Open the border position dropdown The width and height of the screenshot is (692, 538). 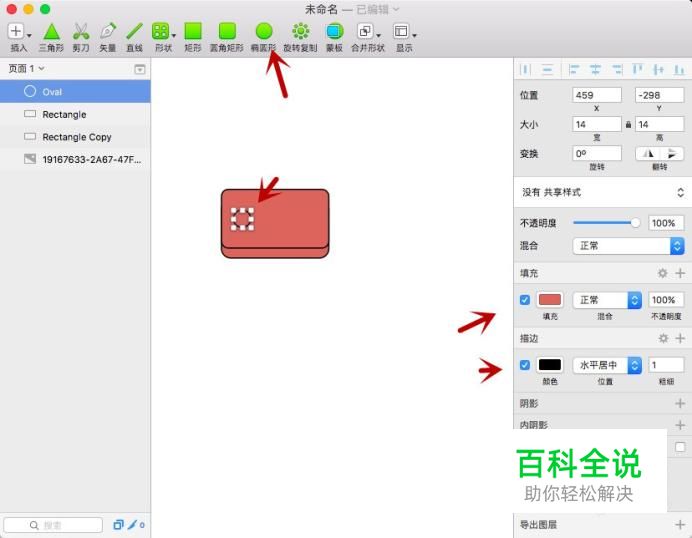607,365
